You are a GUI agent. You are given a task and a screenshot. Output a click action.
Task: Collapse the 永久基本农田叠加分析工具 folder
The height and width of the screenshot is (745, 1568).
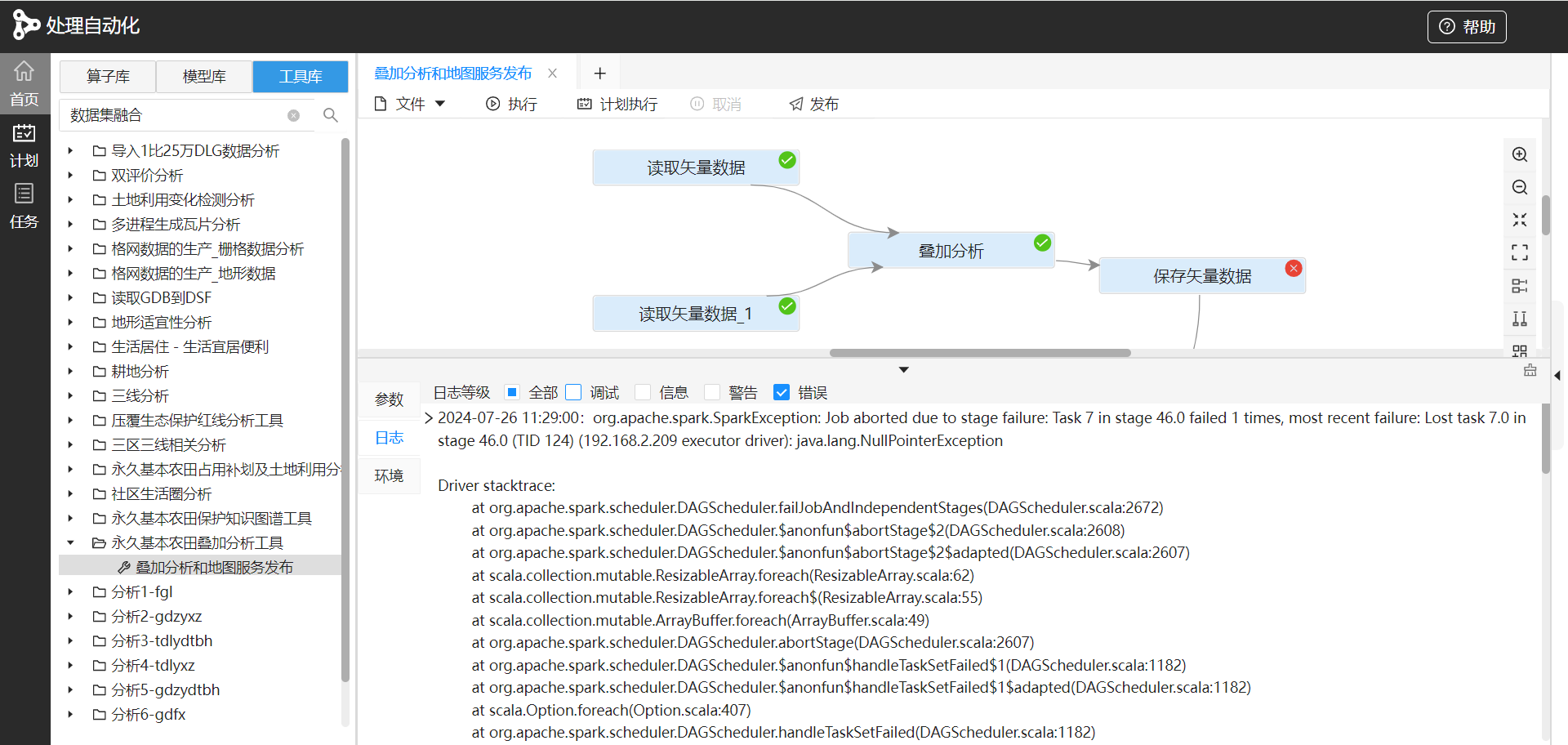point(70,542)
